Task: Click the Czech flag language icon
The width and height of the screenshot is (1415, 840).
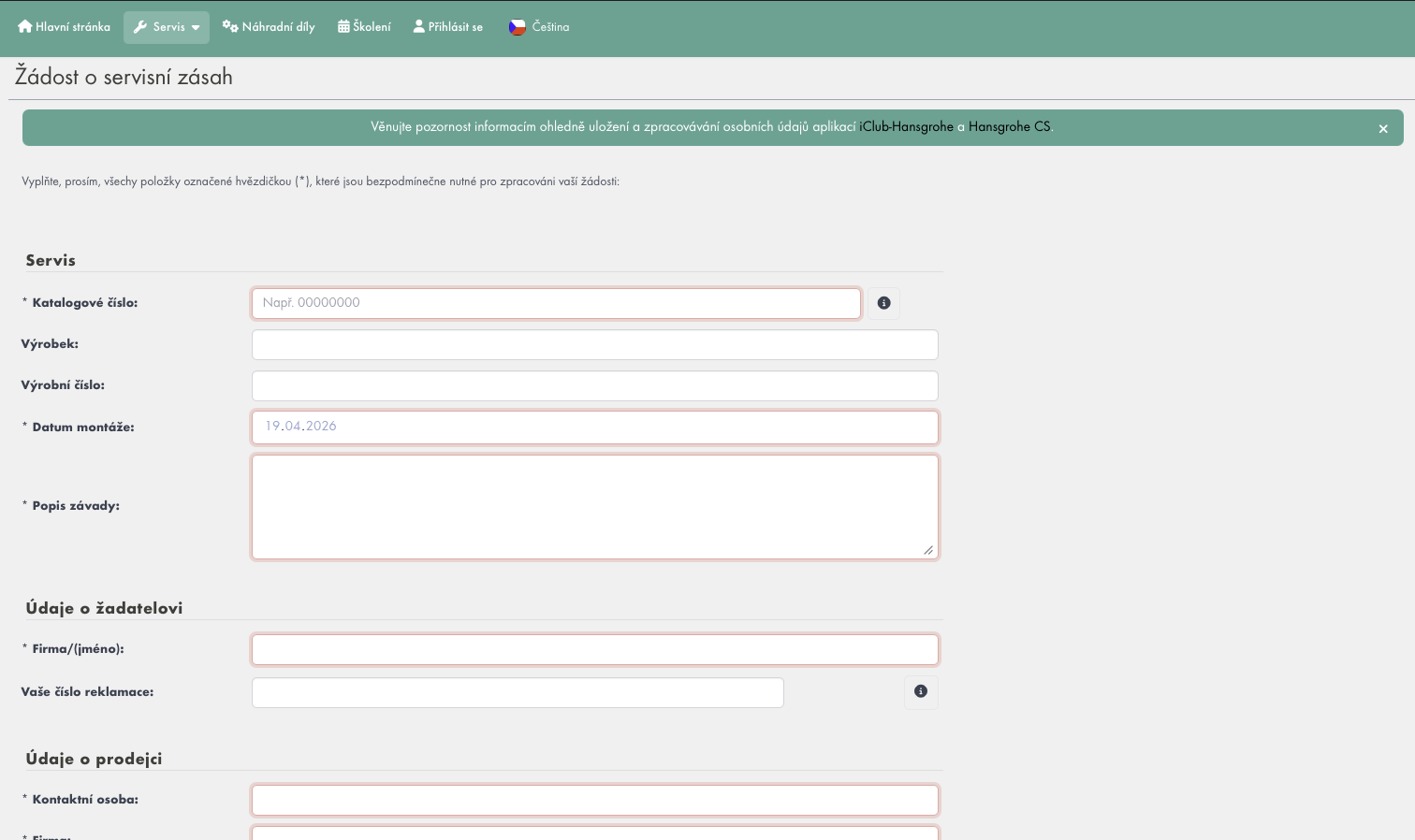Action: click(518, 27)
